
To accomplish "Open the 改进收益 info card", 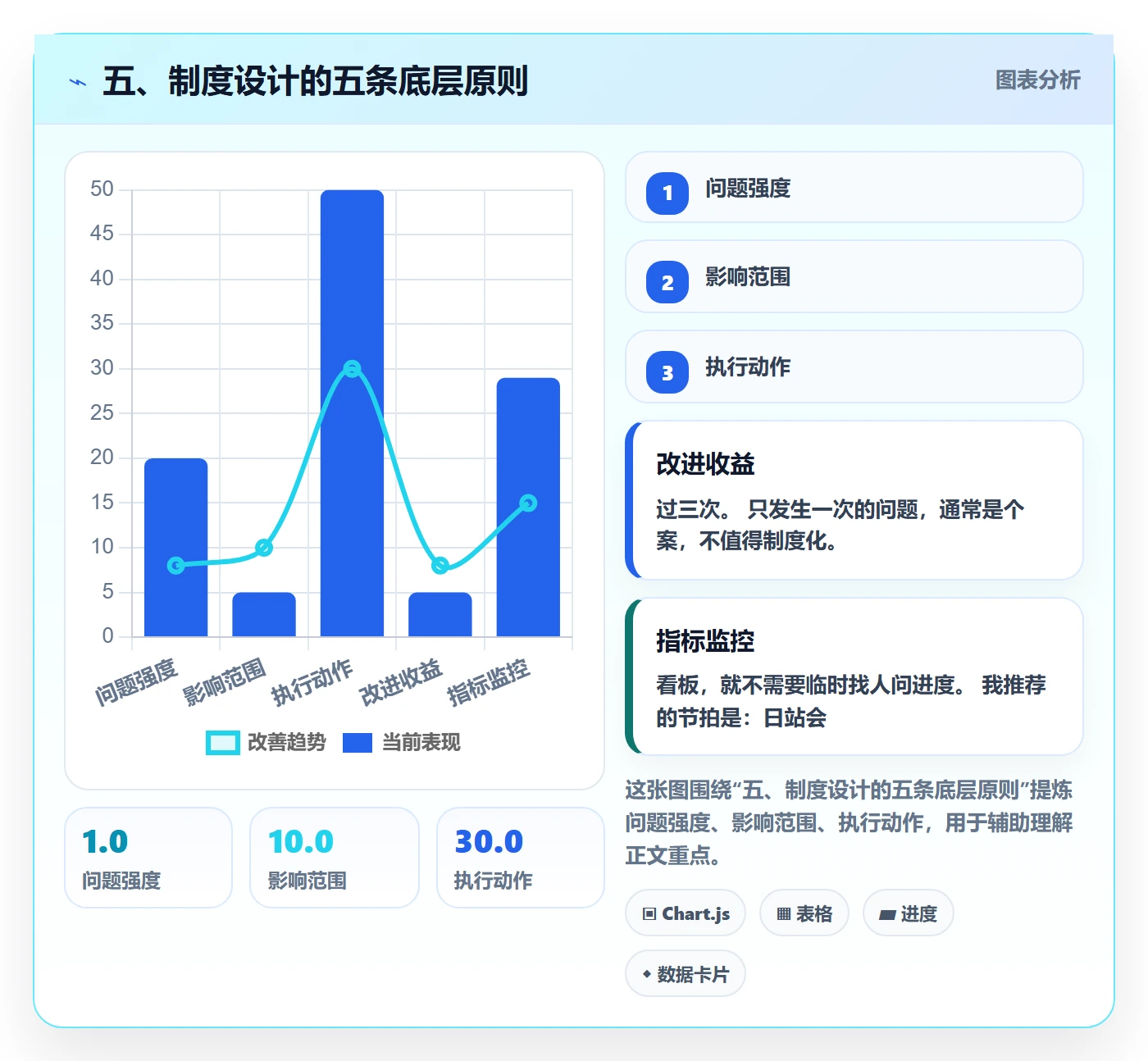I will [854, 500].
